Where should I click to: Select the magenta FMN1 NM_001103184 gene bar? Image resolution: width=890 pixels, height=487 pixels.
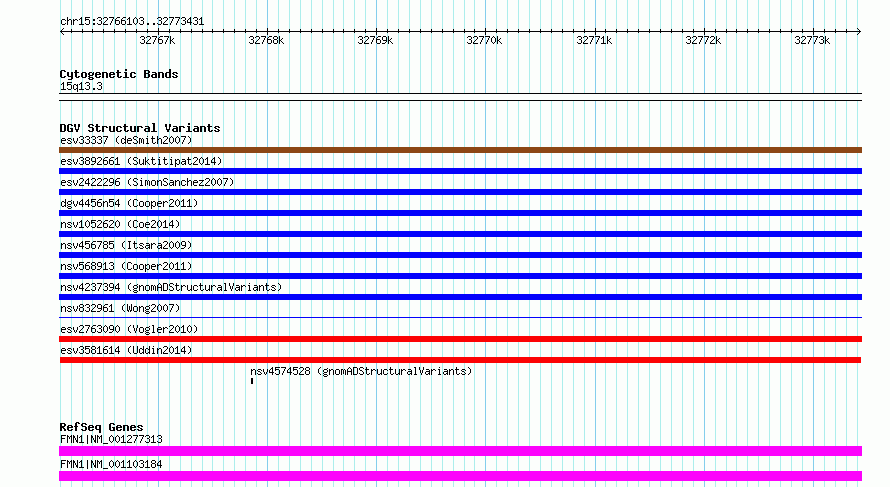pyautogui.click(x=460, y=476)
